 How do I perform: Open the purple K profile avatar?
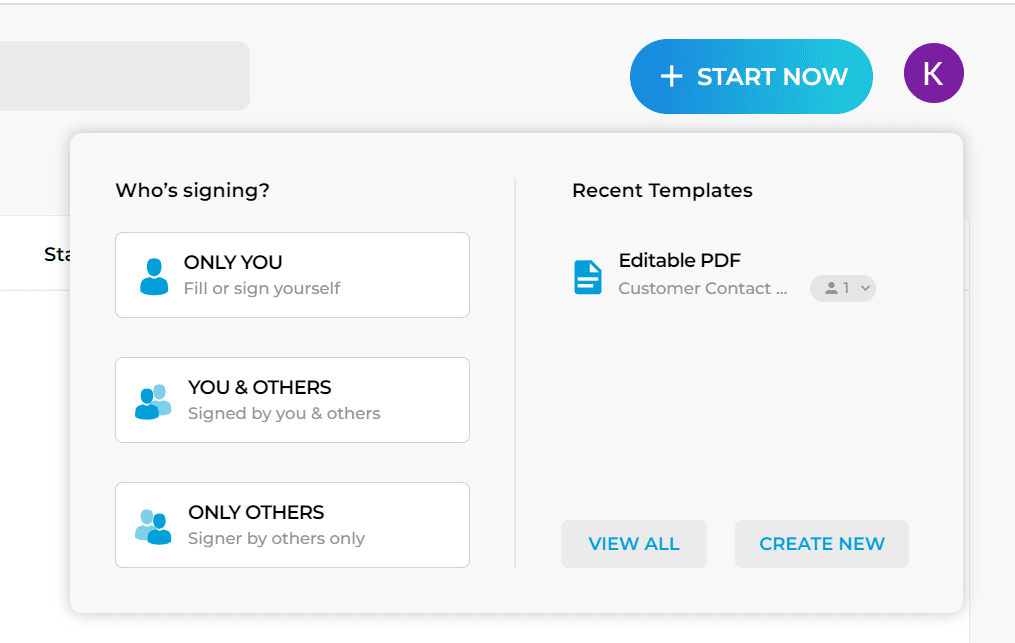[933, 74]
